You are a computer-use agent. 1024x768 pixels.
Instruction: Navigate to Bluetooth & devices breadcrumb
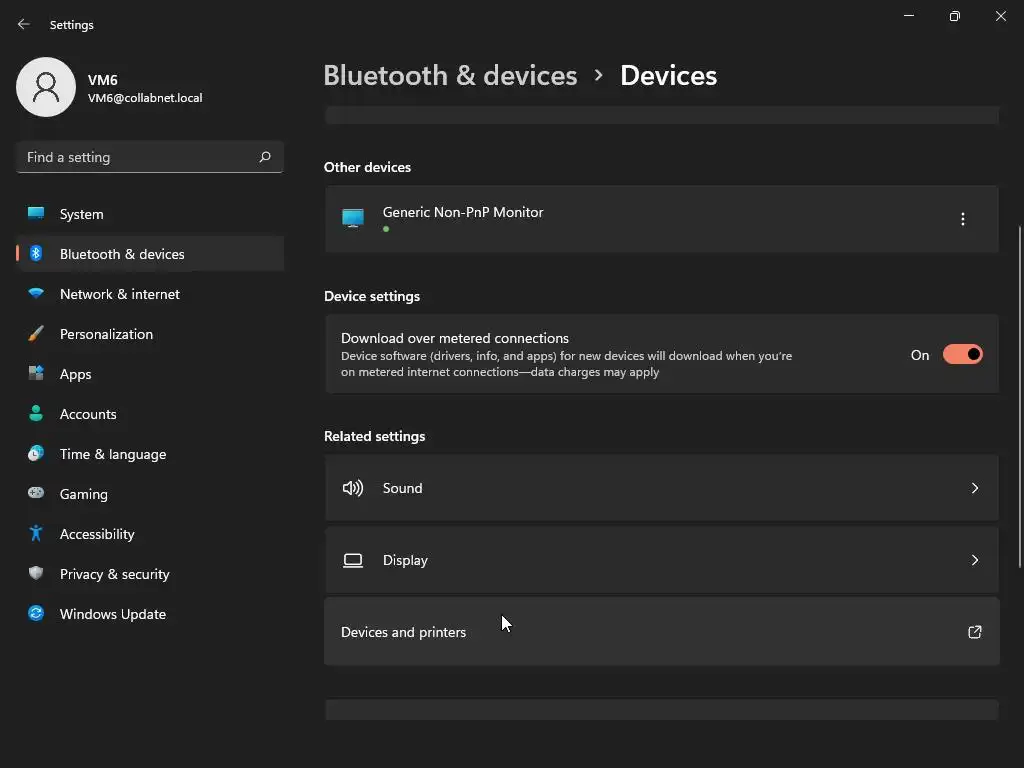[x=450, y=76]
